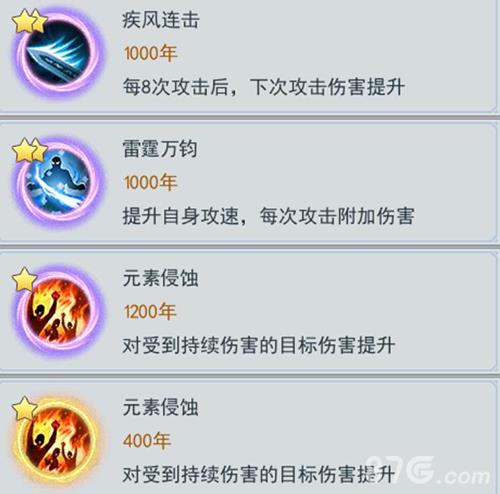Click the 疾风连击 sword skill icon
Screen dimensions: 500x494
57,54
